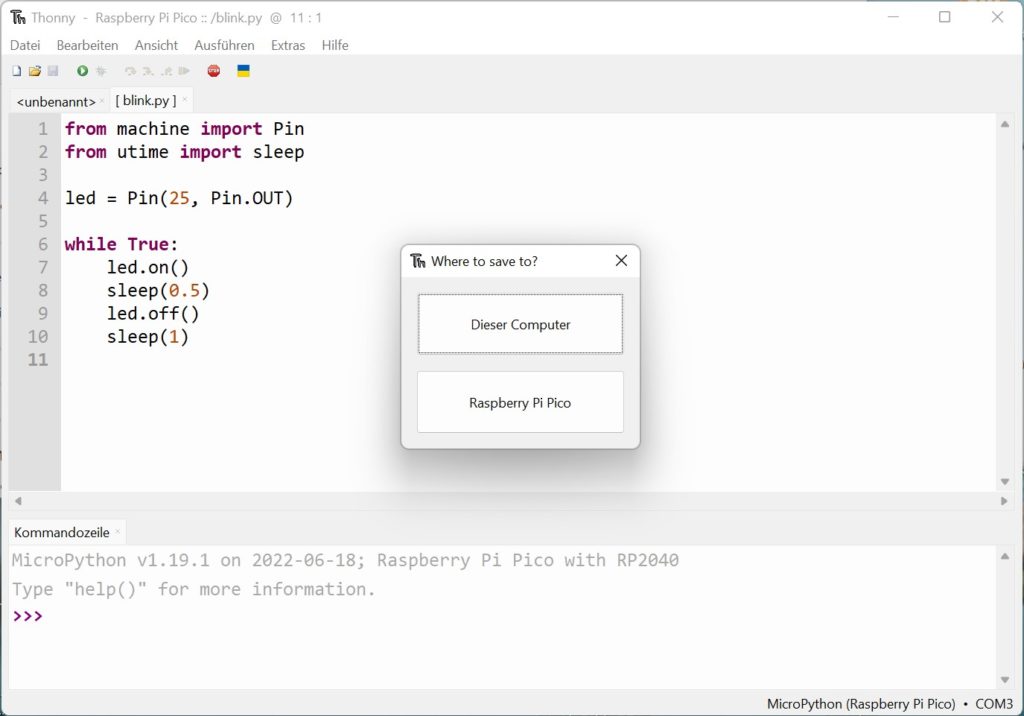This screenshot has height=716, width=1024.
Task: Click the Step over debug icon
Action: click(130, 71)
